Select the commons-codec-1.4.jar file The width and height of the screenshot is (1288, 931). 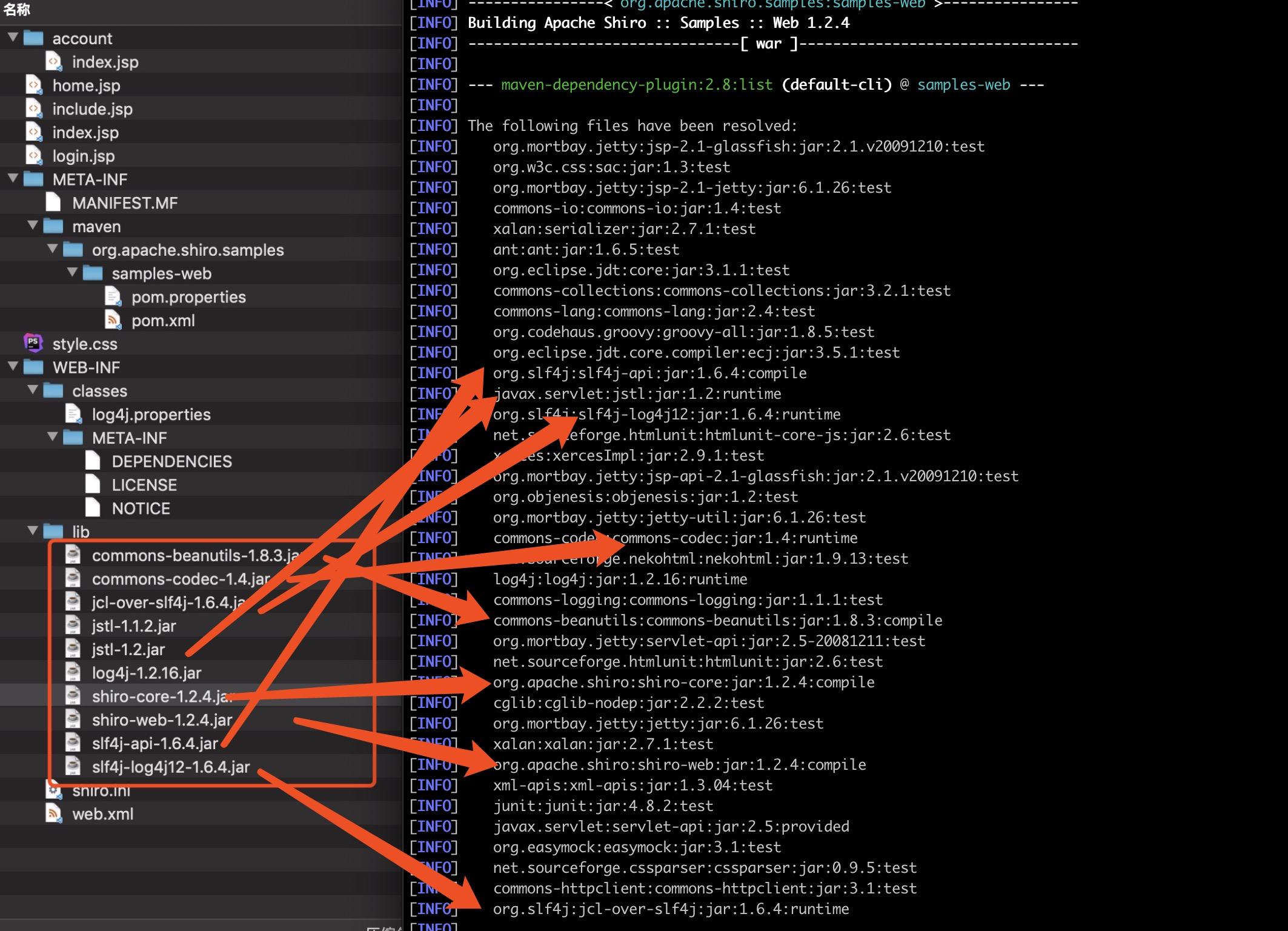point(201,579)
